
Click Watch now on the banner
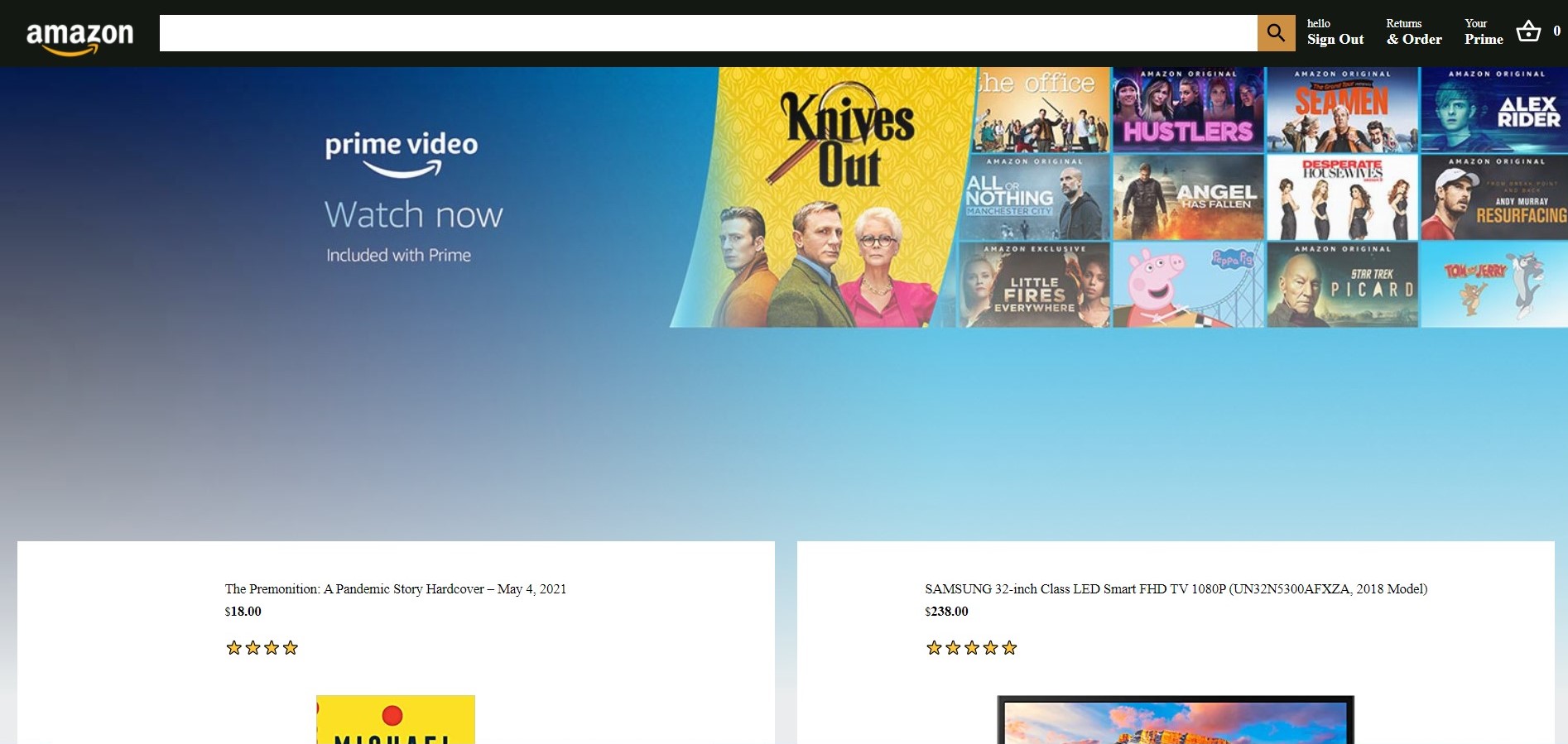pyautogui.click(x=413, y=215)
